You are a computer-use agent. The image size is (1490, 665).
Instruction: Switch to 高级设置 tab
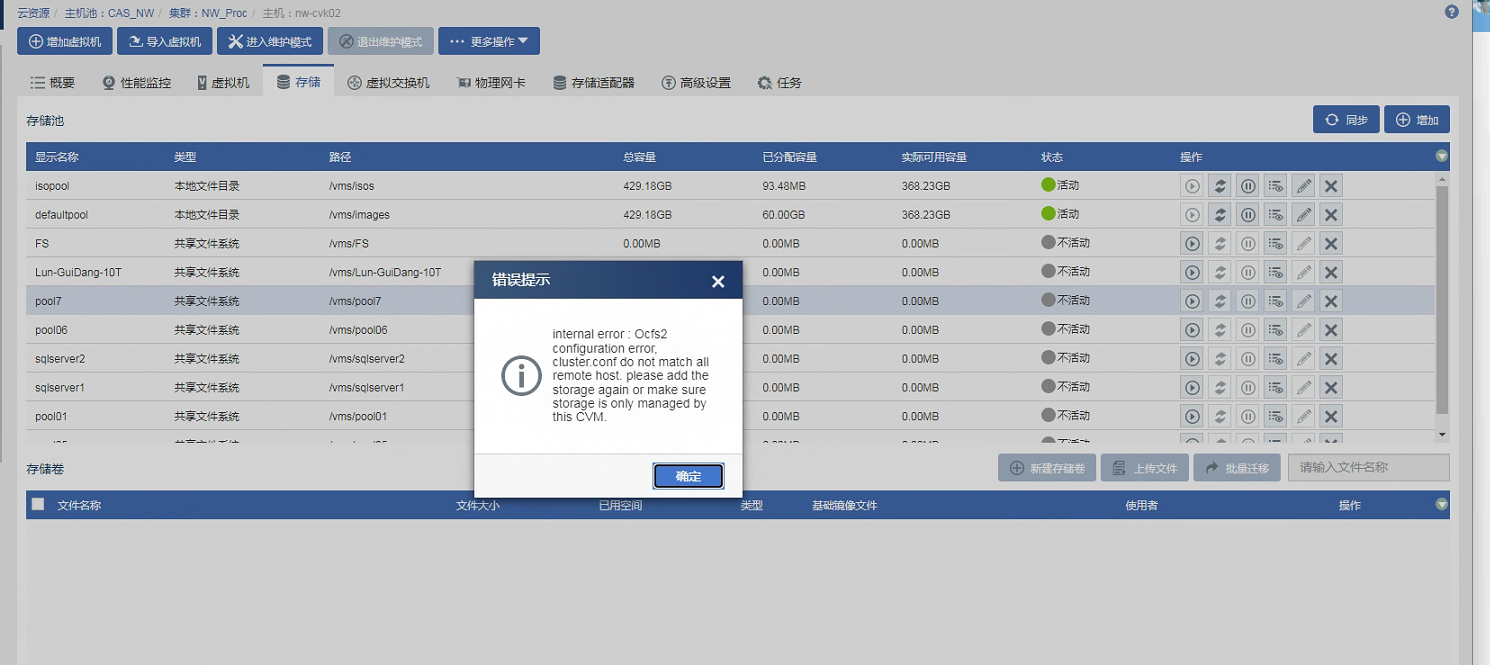(x=696, y=83)
